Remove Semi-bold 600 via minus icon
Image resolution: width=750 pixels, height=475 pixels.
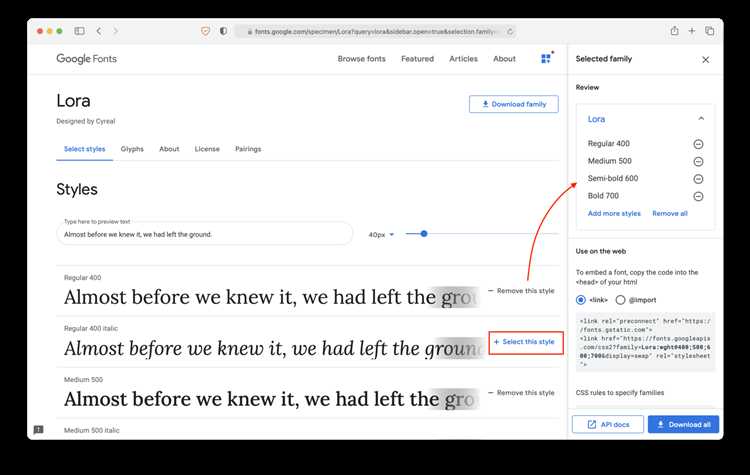(698, 179)
